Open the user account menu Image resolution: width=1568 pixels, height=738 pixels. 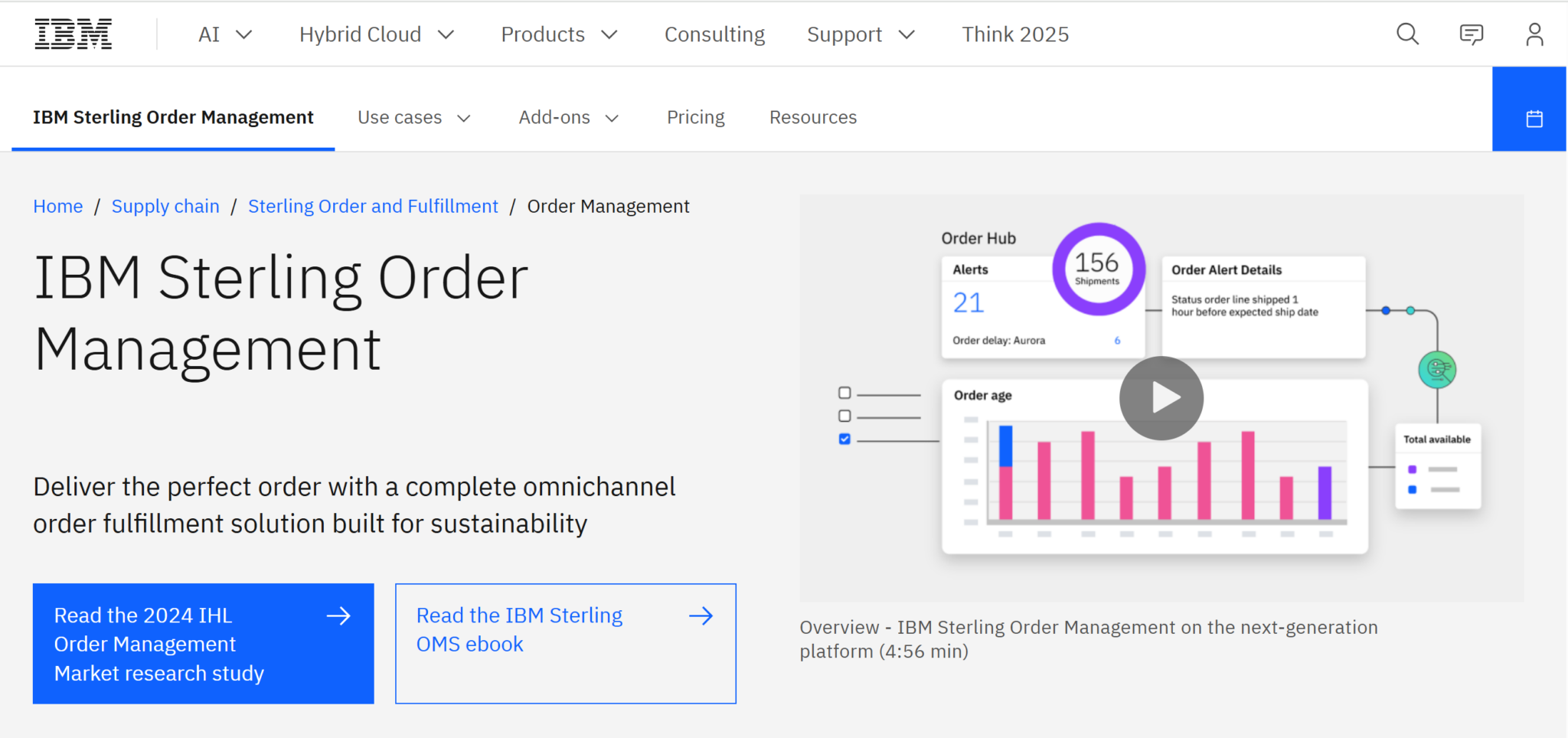click(1535, 34)
